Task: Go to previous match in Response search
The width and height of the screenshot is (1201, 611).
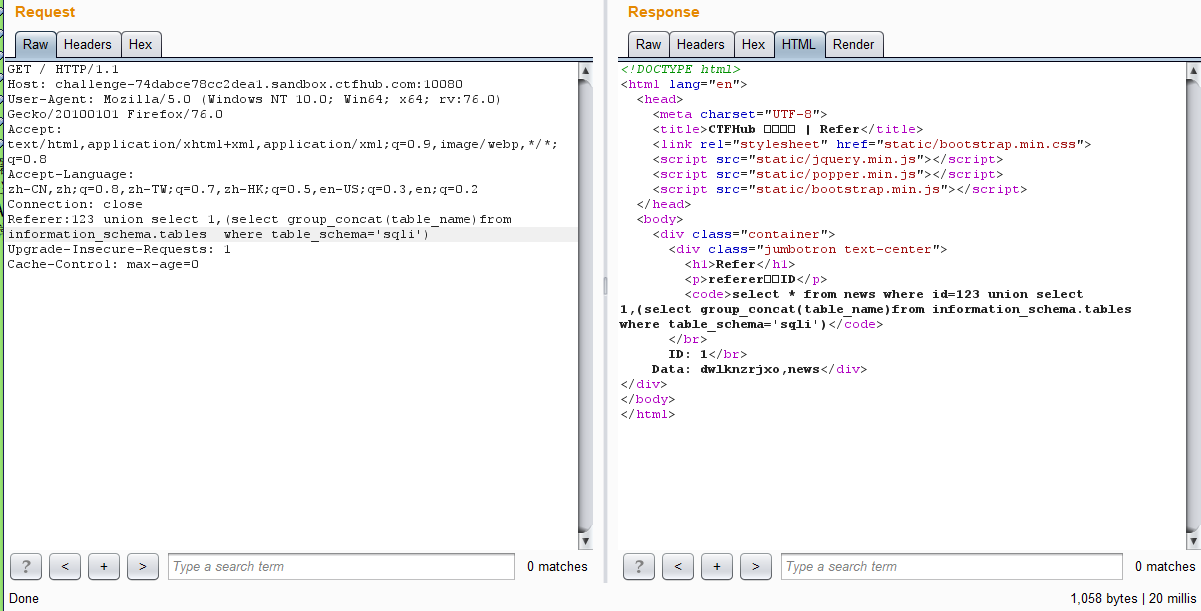Action: (x=678, y=566)
